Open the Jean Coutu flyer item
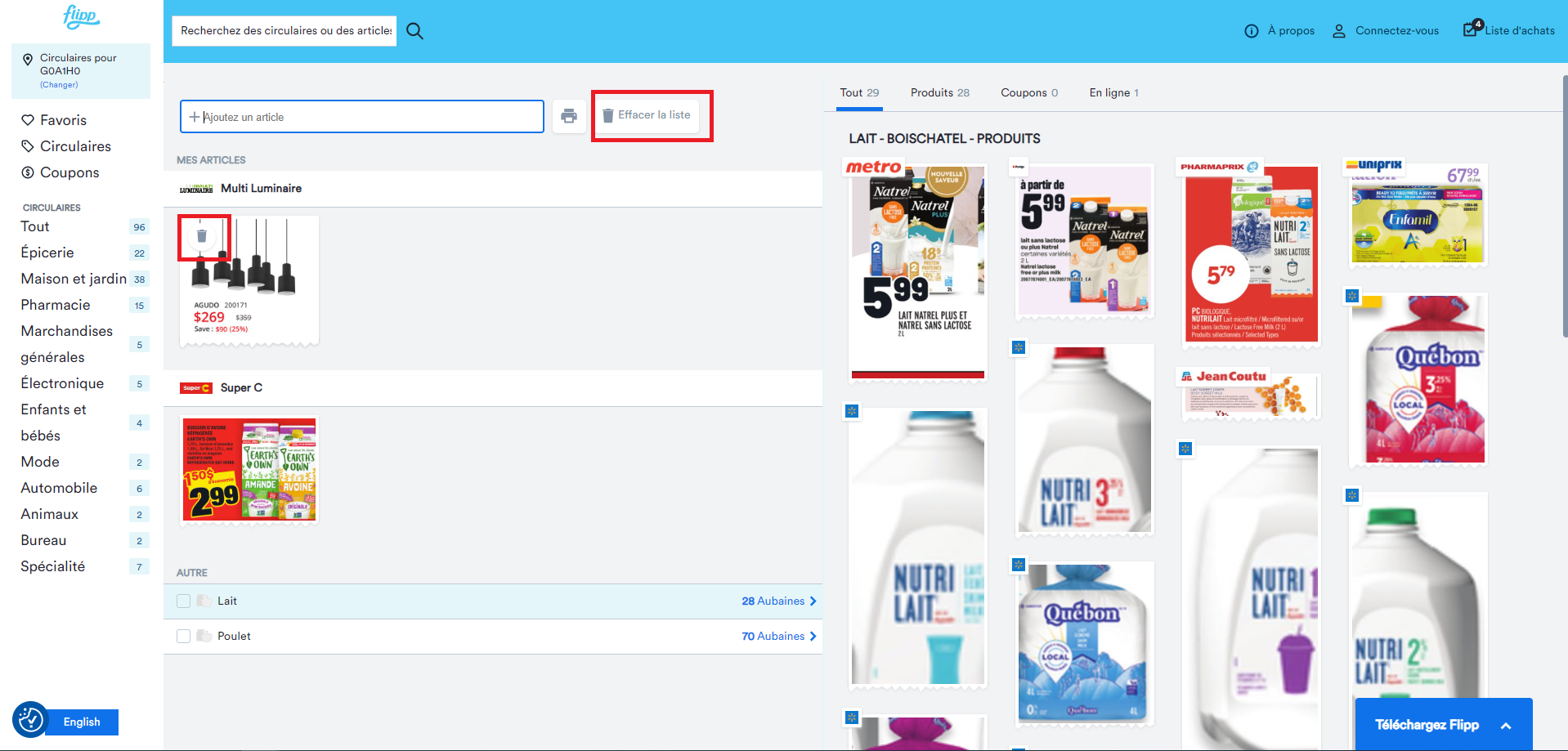This screenshot has width=1568, height=751. [x=1251, y=396]
